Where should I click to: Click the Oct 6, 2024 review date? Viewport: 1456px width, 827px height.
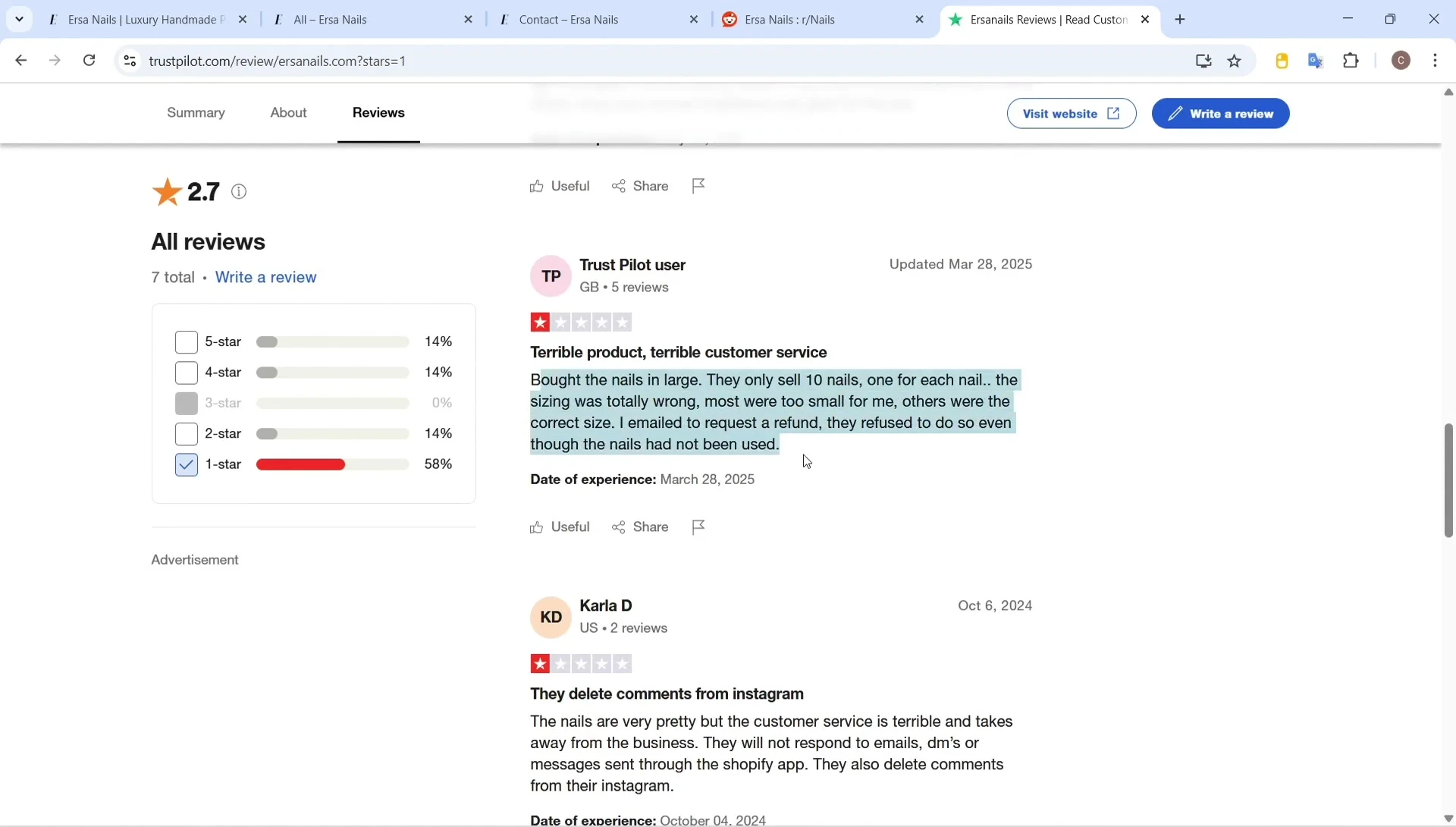click(x=995, y=605)
